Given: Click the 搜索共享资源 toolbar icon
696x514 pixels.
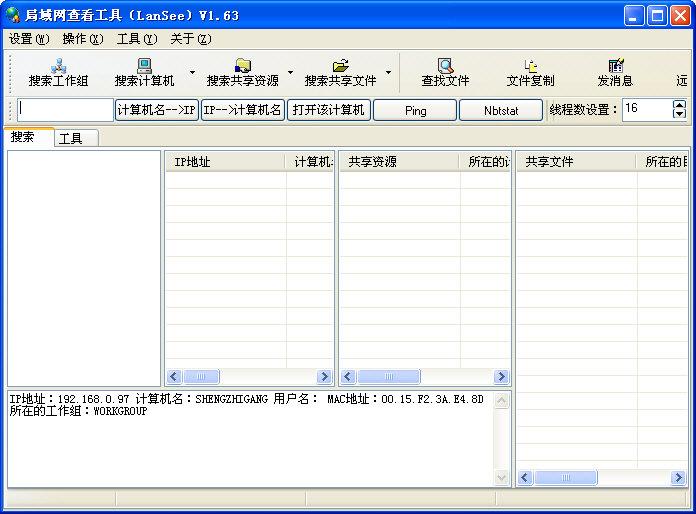Looking at the screenshot, I should click(x=243, y=66).
